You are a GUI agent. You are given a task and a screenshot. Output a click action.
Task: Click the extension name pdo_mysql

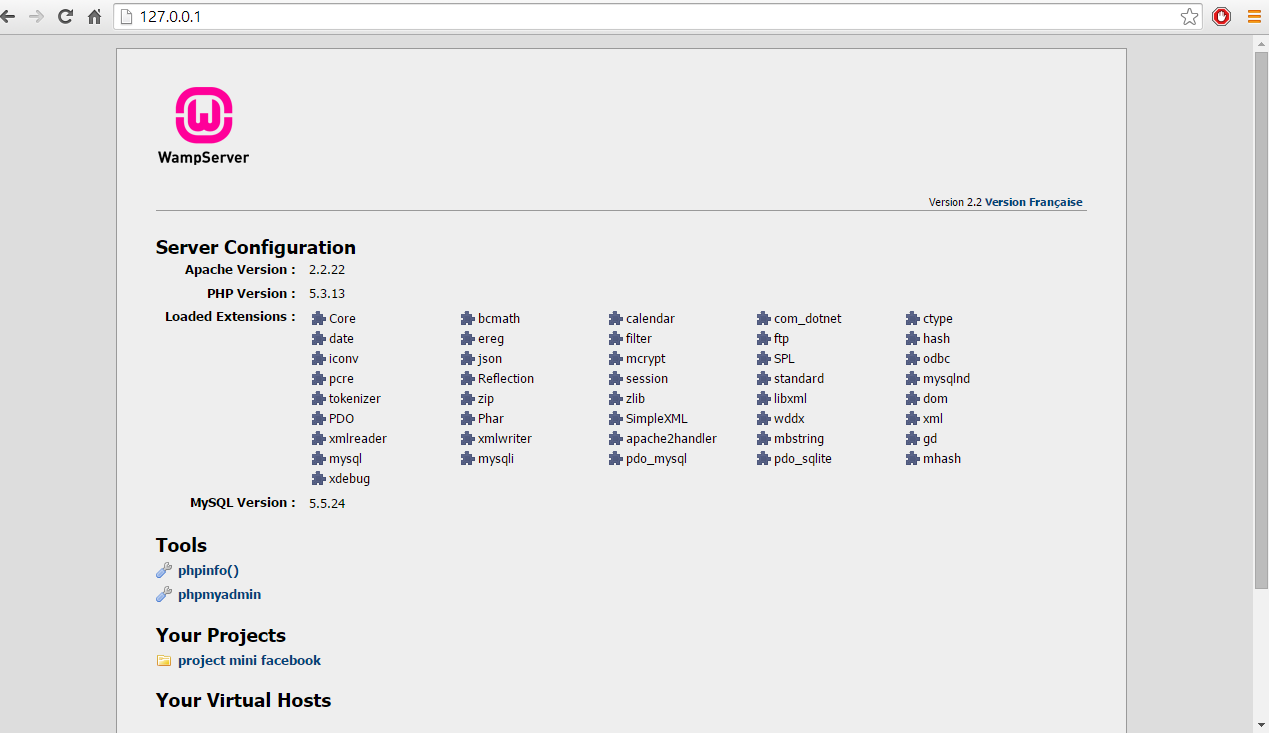[x=656, y=459]
